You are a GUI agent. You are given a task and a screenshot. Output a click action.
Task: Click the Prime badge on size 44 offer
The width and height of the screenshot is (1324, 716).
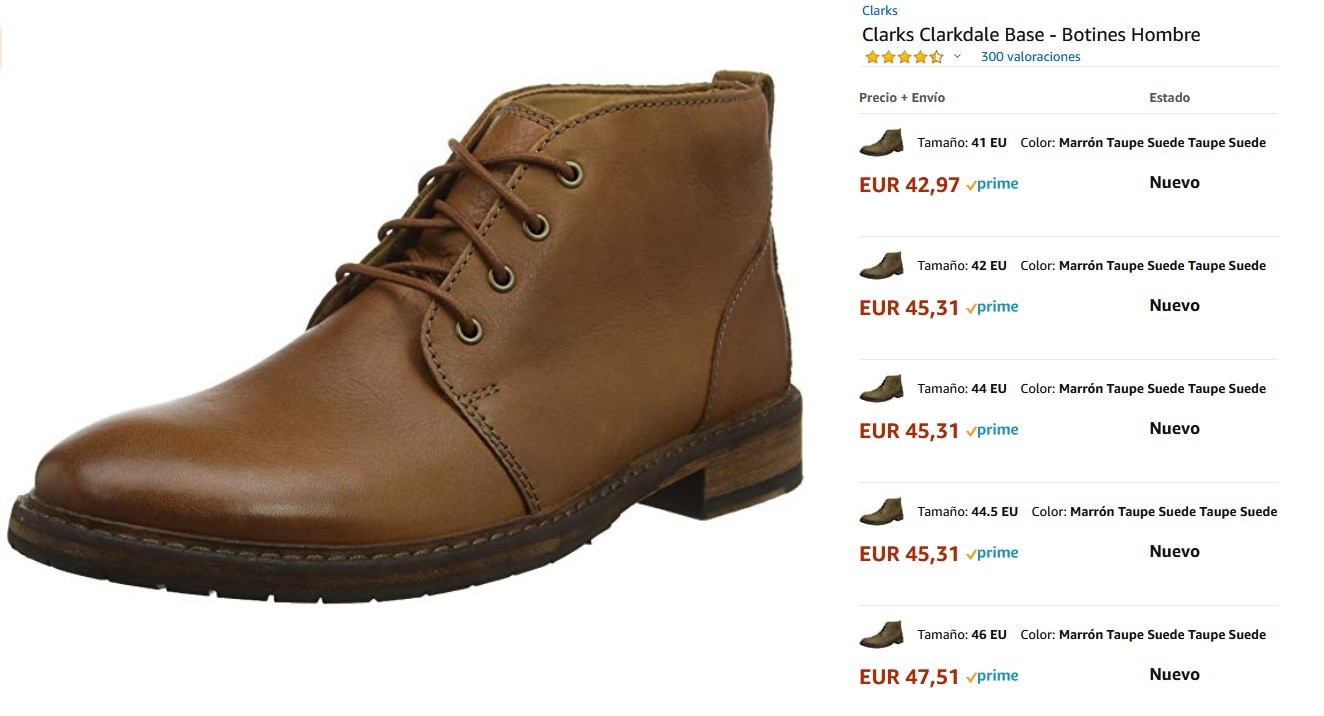992,430
